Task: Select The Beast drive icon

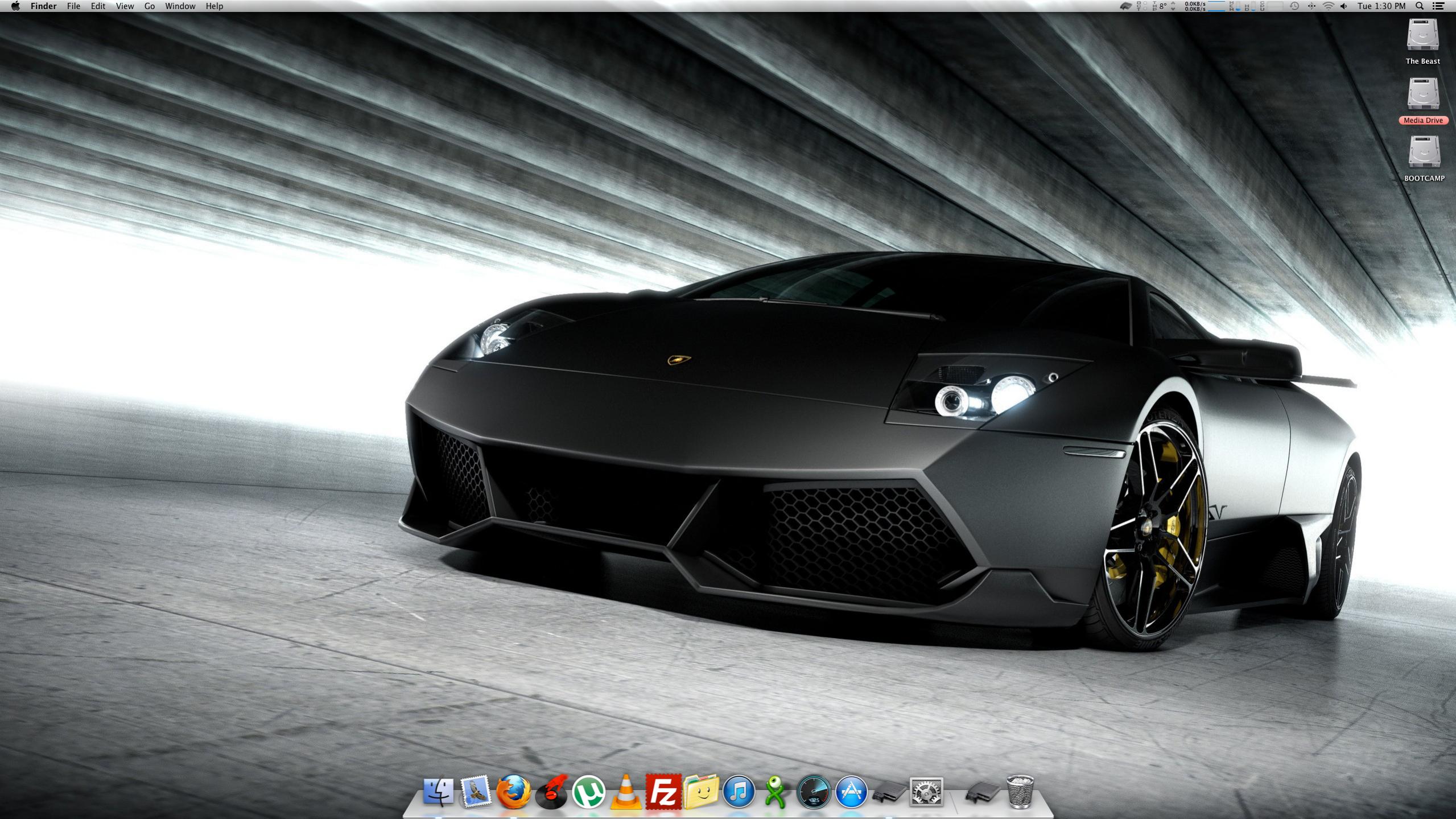Action: click(x=1422, y=36)
